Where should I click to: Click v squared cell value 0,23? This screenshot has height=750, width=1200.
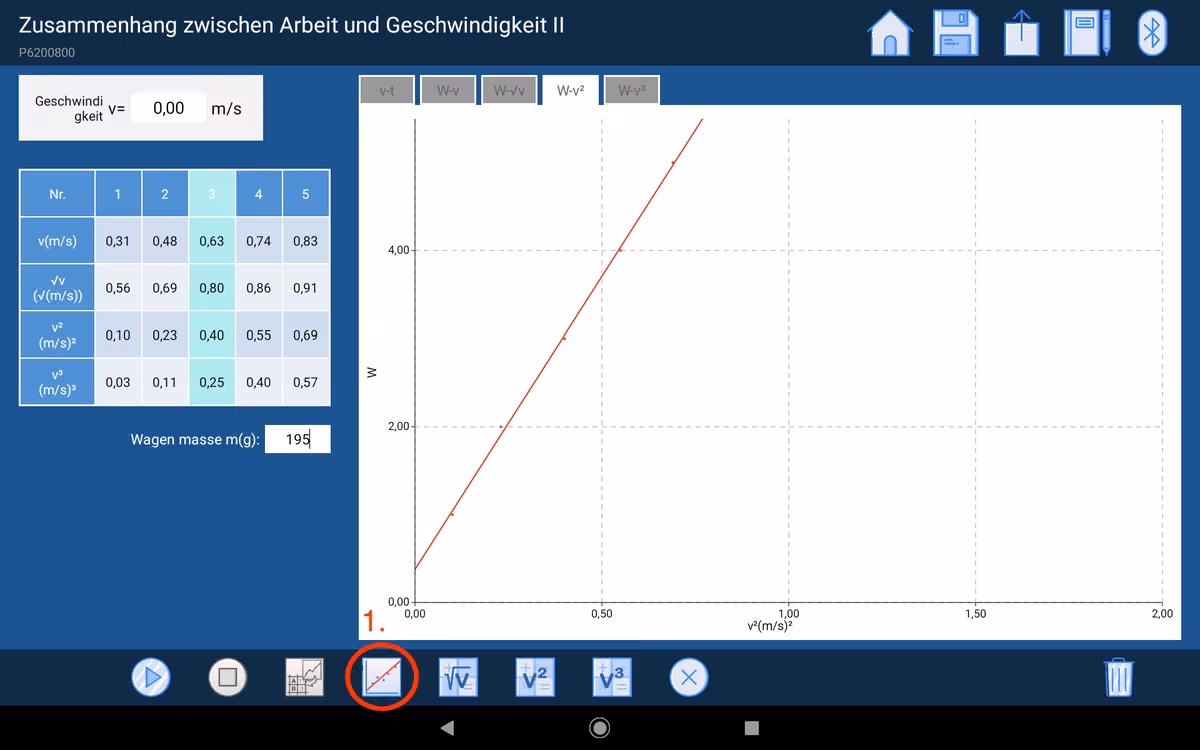165,335
